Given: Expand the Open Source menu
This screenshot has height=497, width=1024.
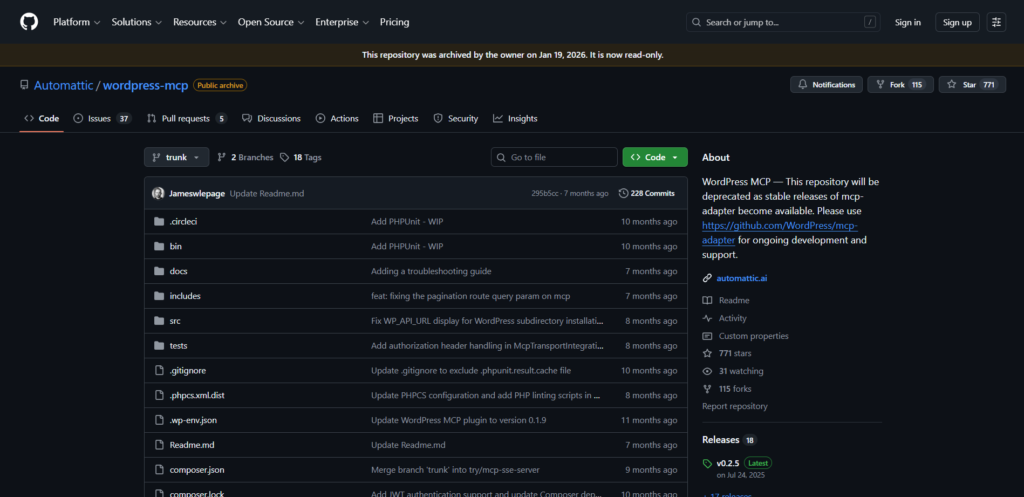Looking at the screenshot, I should (270, 22).
